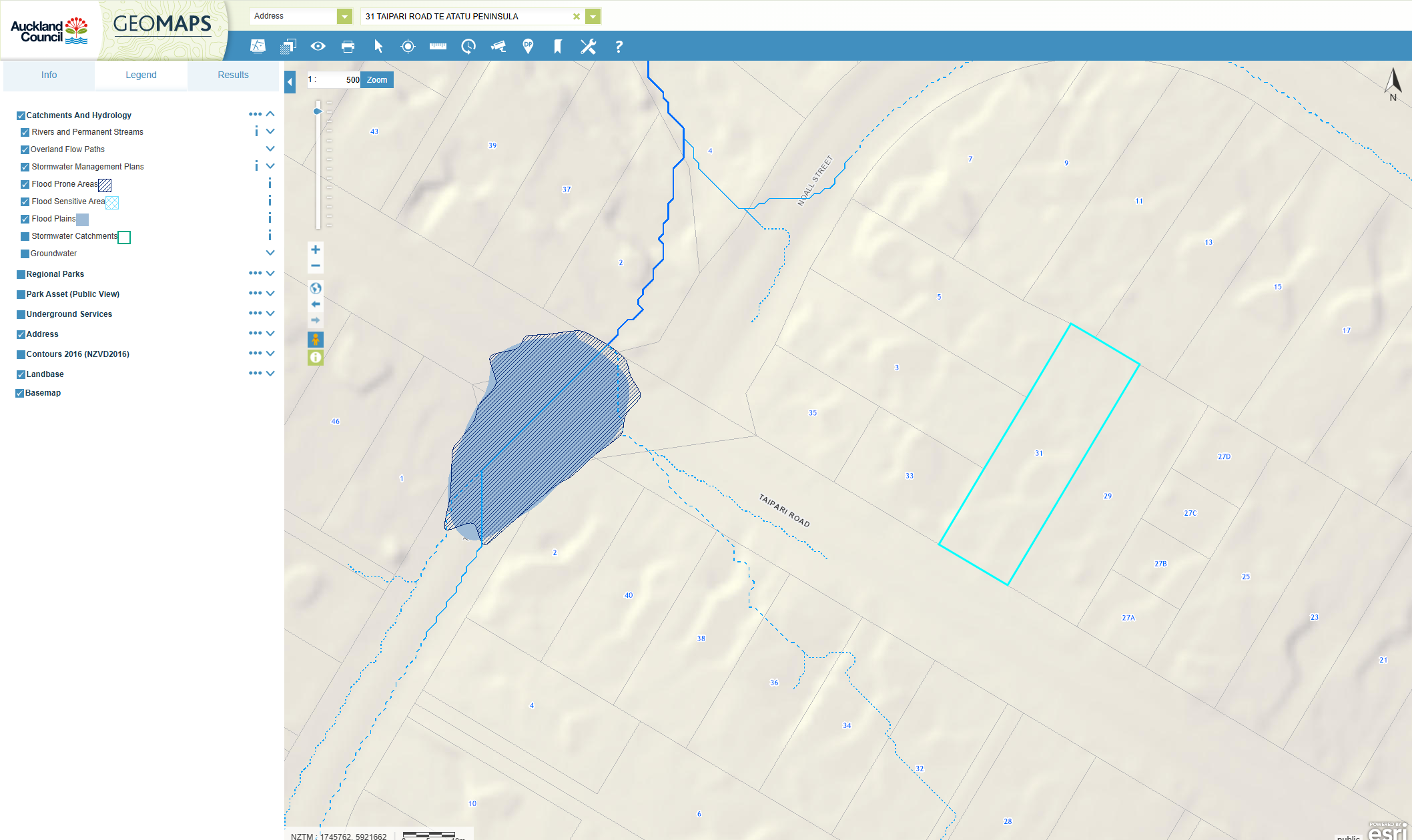
Task: Click the security camera icon
Action: click(498, 46)
